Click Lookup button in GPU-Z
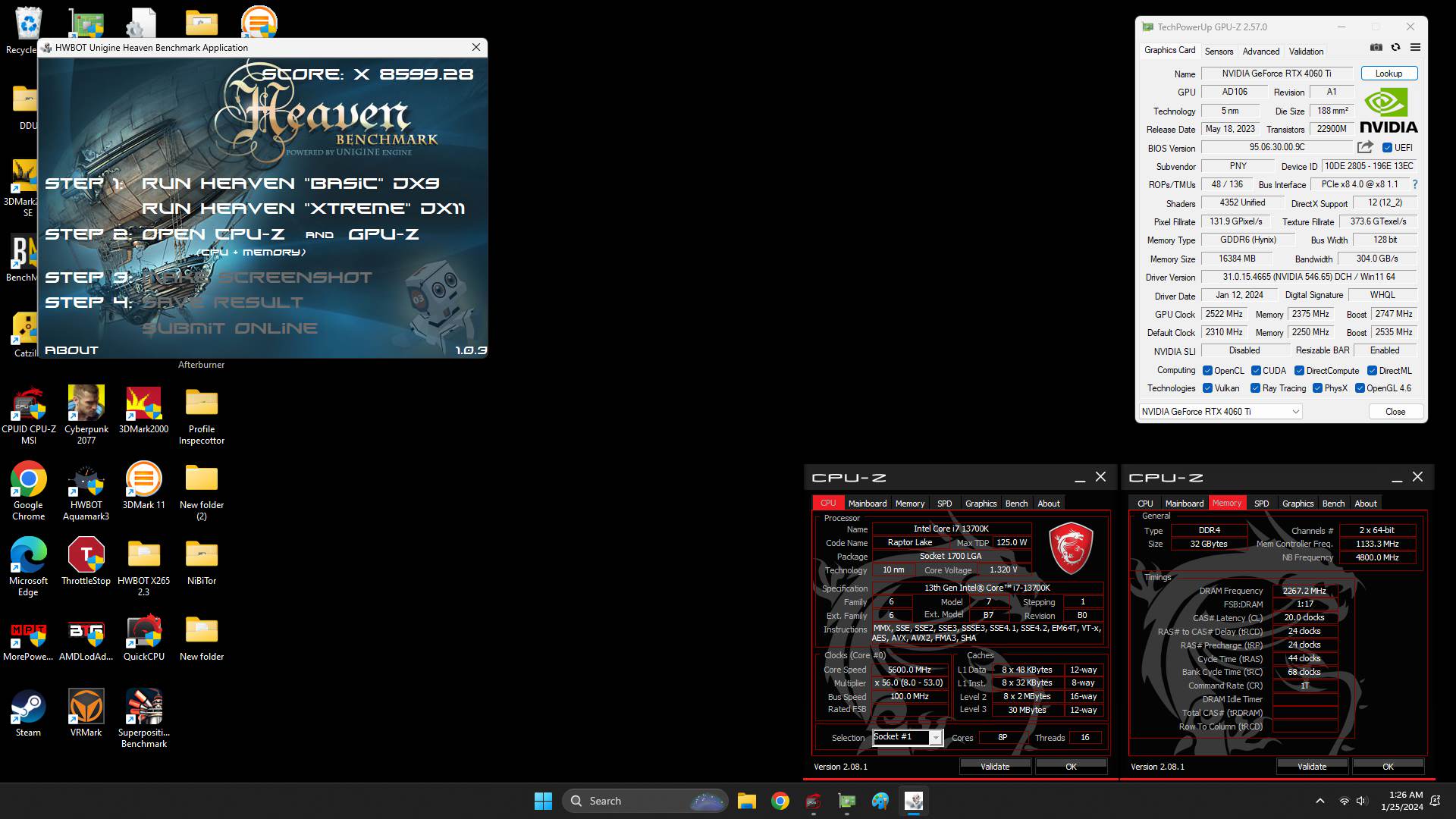This screenshot has height=819, width=1456. (1389, 74)
